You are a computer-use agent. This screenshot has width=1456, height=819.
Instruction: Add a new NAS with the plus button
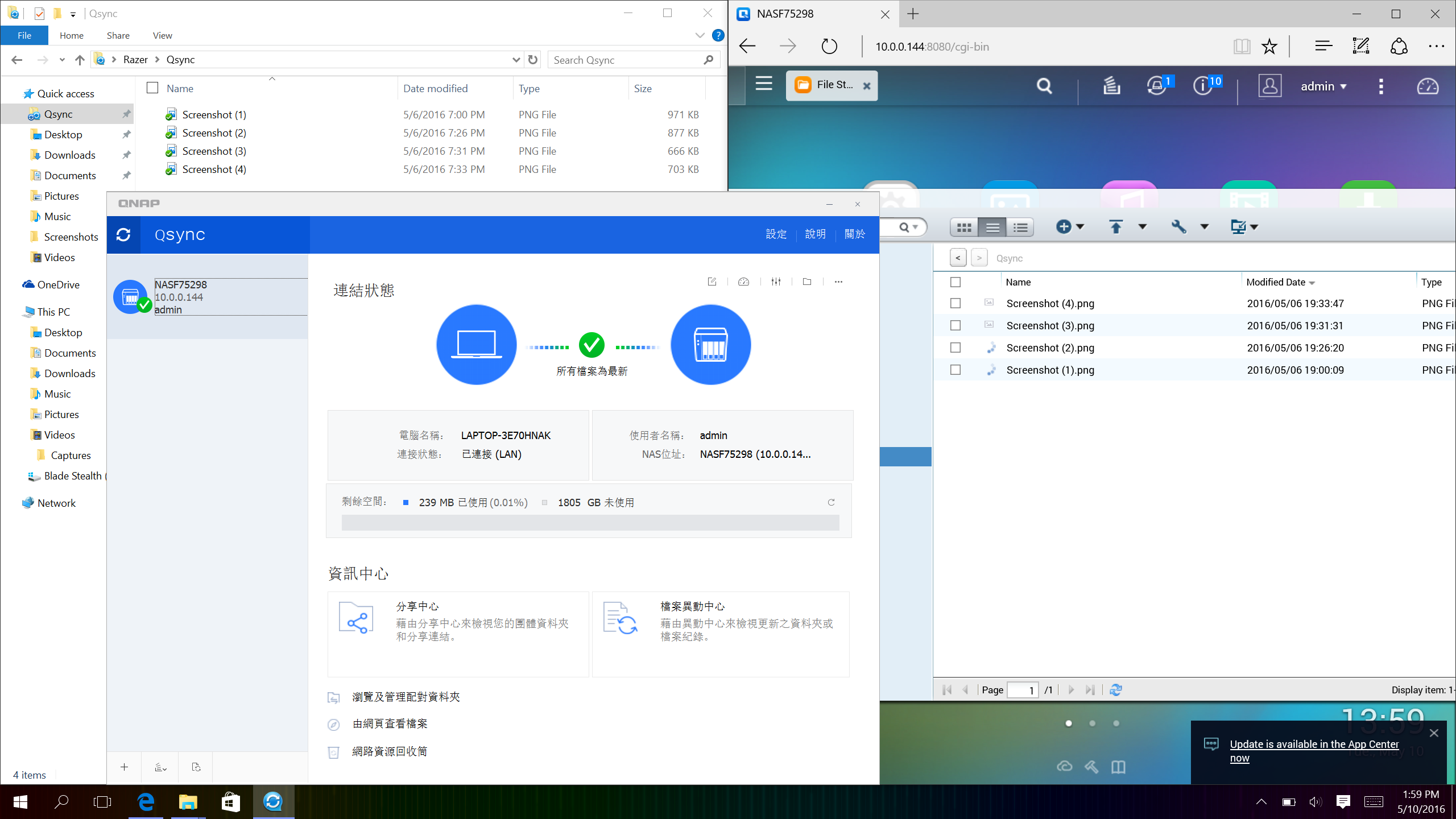(124, 767)
